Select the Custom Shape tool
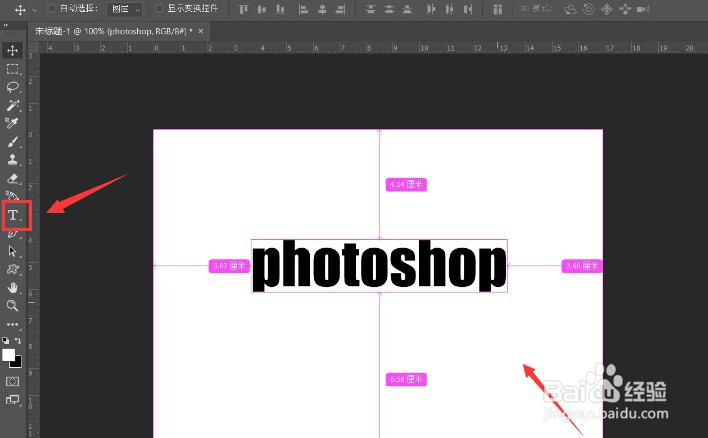708x438 pixels. click(12, 270)
